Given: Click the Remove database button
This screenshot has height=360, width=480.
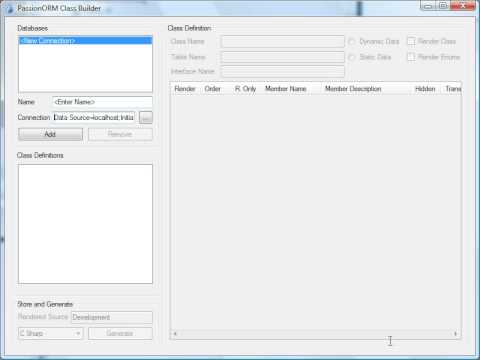Looking at the screenshot, I should click(x=120, y=134).
